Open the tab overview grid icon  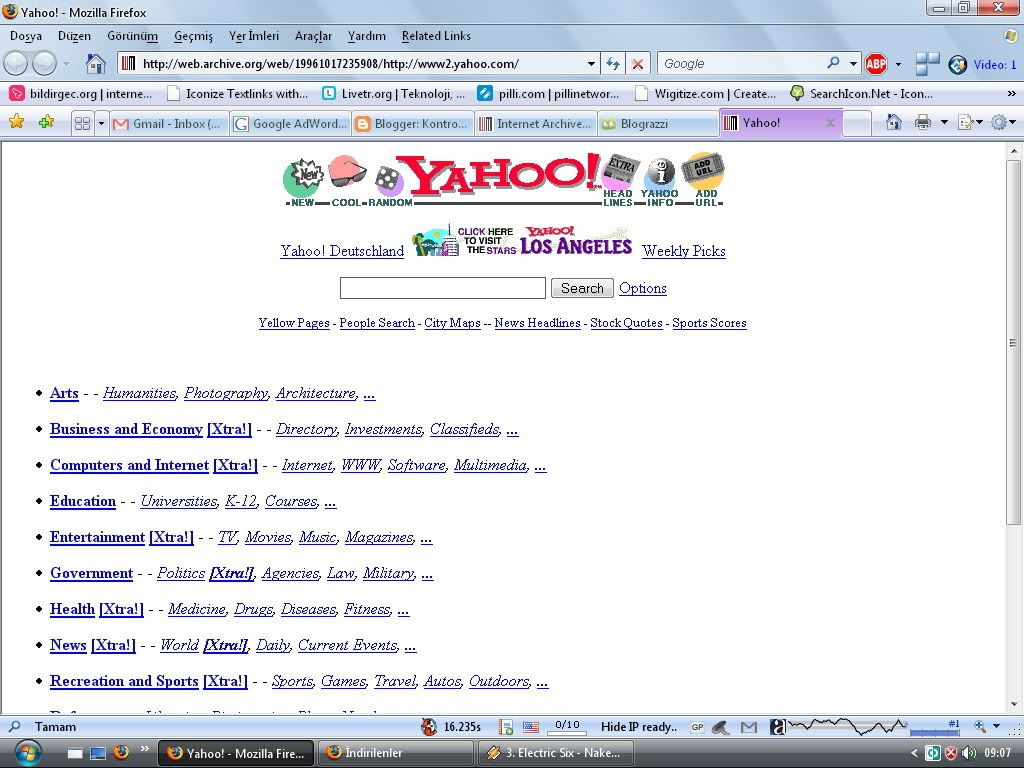pyautogui.click(x=82, y=123)
